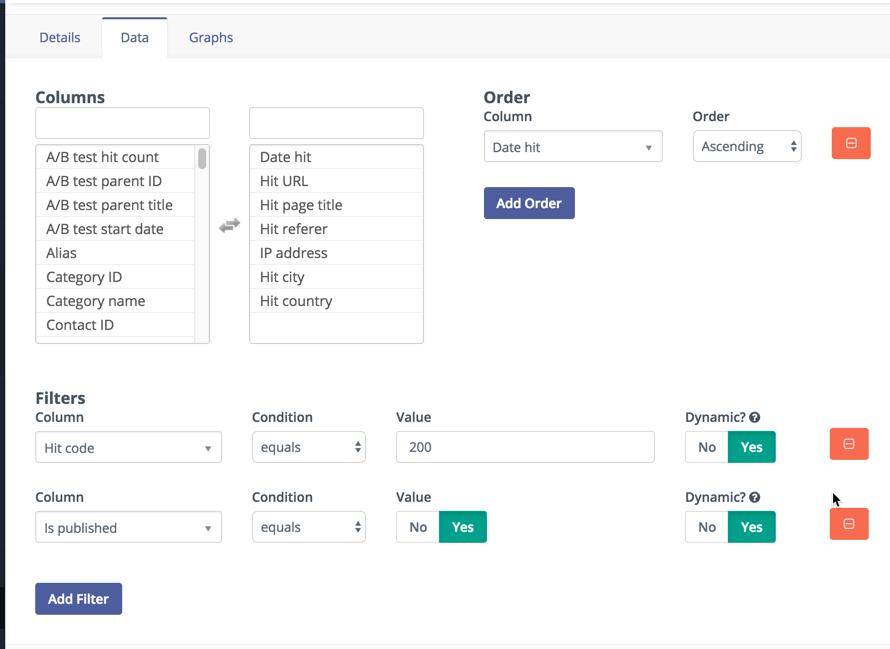Switch to the Graphs tab

point(211,37)
